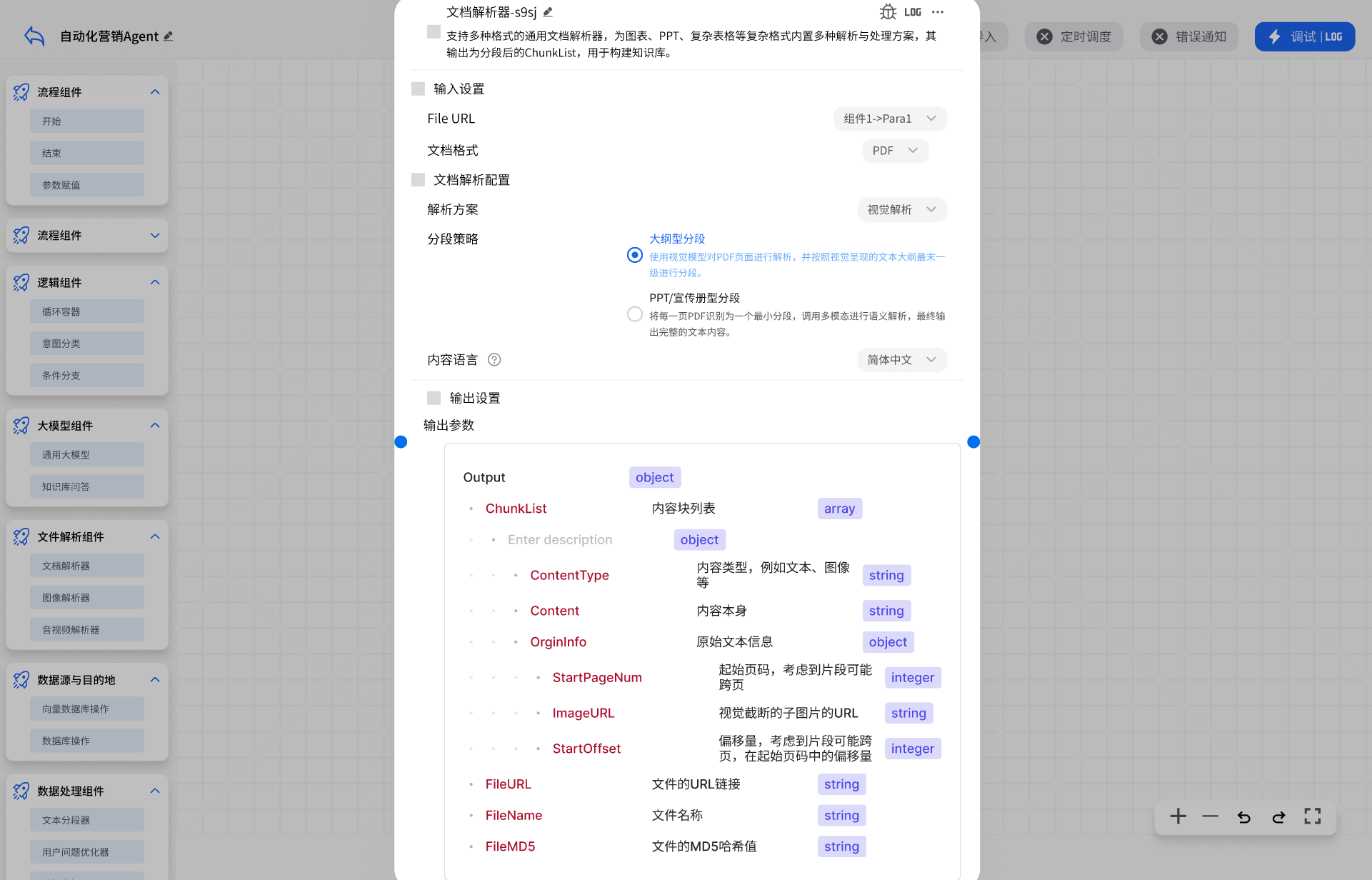The width and height of the screenshot is (1372, 880).
Task: Click the 大模型组件 rocket icon
Action: 21,426
